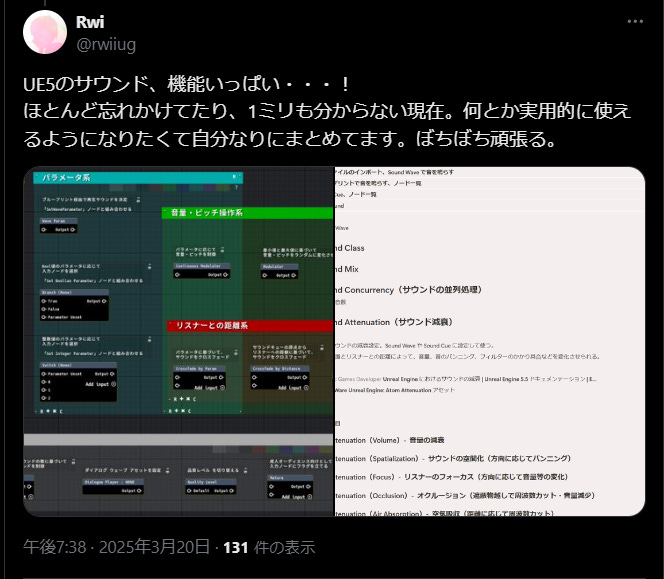Click the Sound Mix heading in the notes
The height and width of the screenshot is (579, 664).
347,269
